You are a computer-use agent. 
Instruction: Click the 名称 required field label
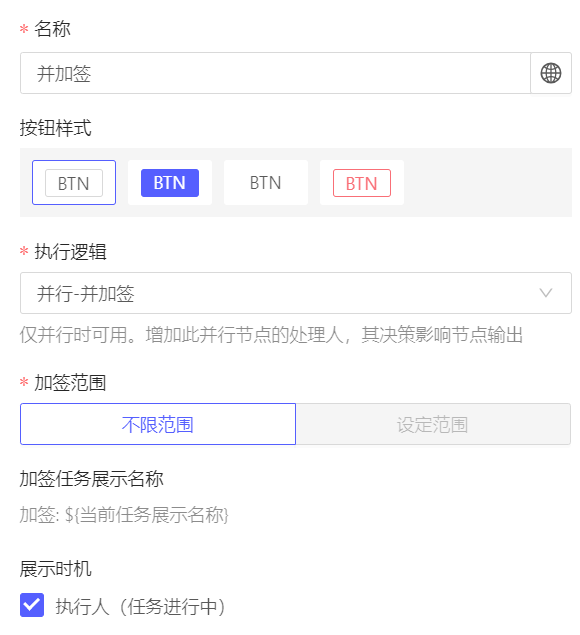pyautogui.click(x=52, y=29)
